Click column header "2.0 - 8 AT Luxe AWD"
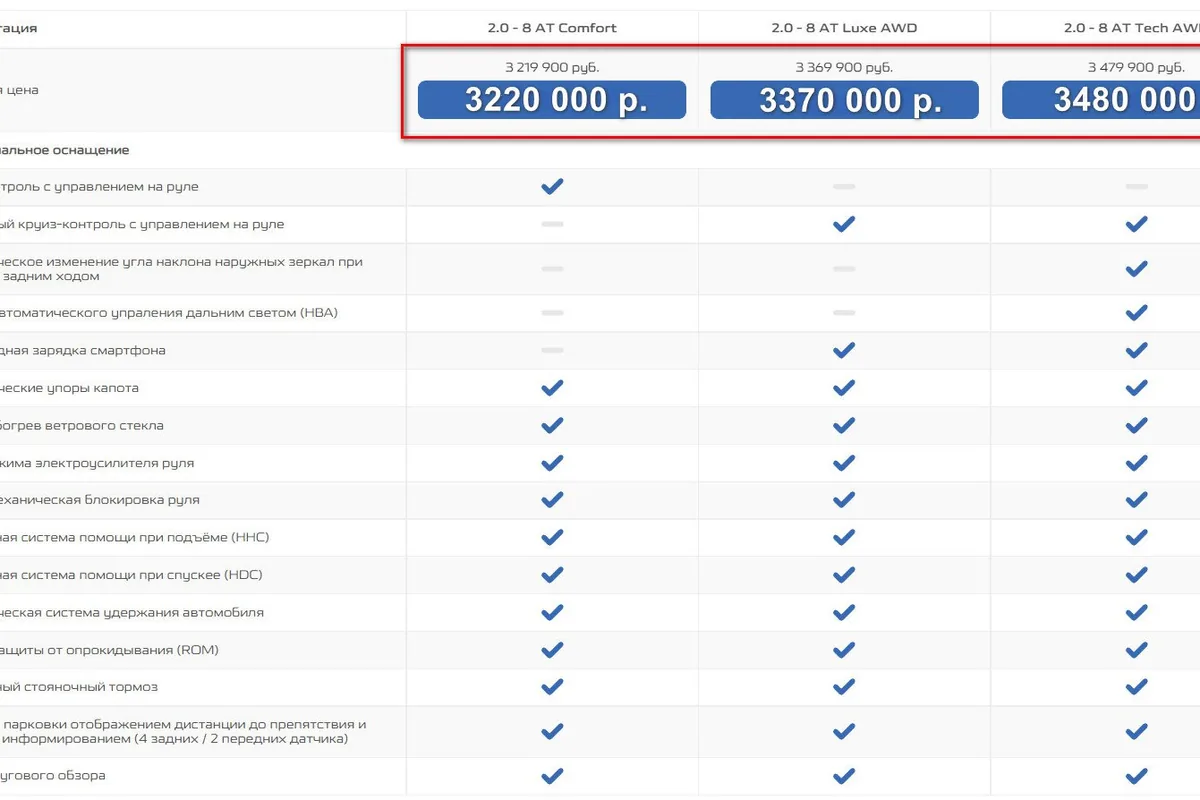Image resolution: width=1200 pixels, height=800 pixels. (x=844, y=28)
